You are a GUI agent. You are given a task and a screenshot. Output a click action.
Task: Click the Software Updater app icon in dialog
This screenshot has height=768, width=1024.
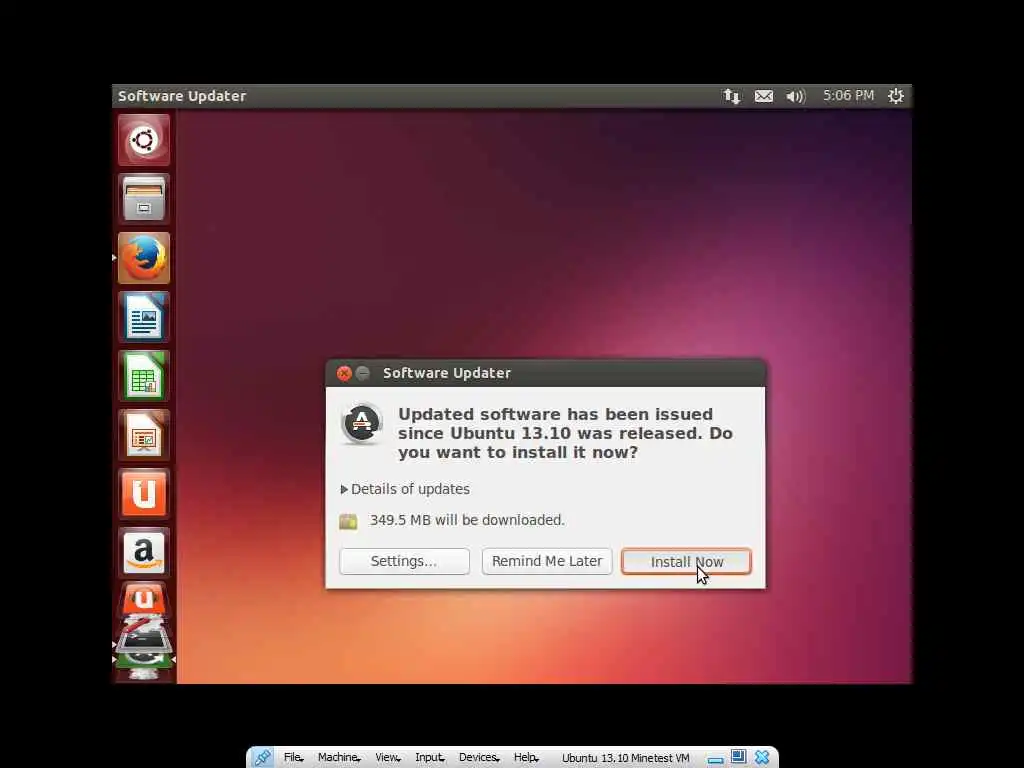point(362,423)
